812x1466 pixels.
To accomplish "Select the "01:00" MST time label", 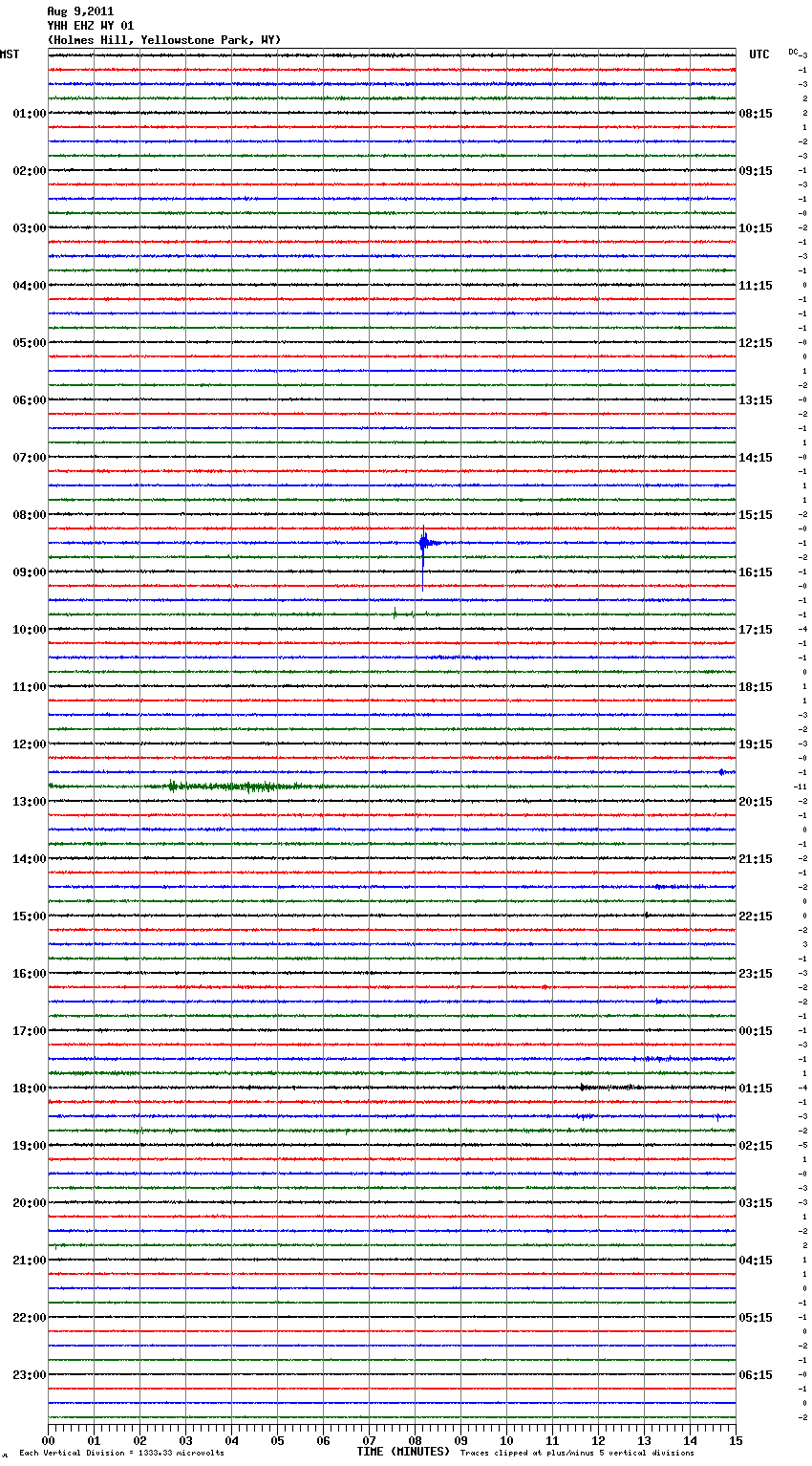I will point(30,114).
